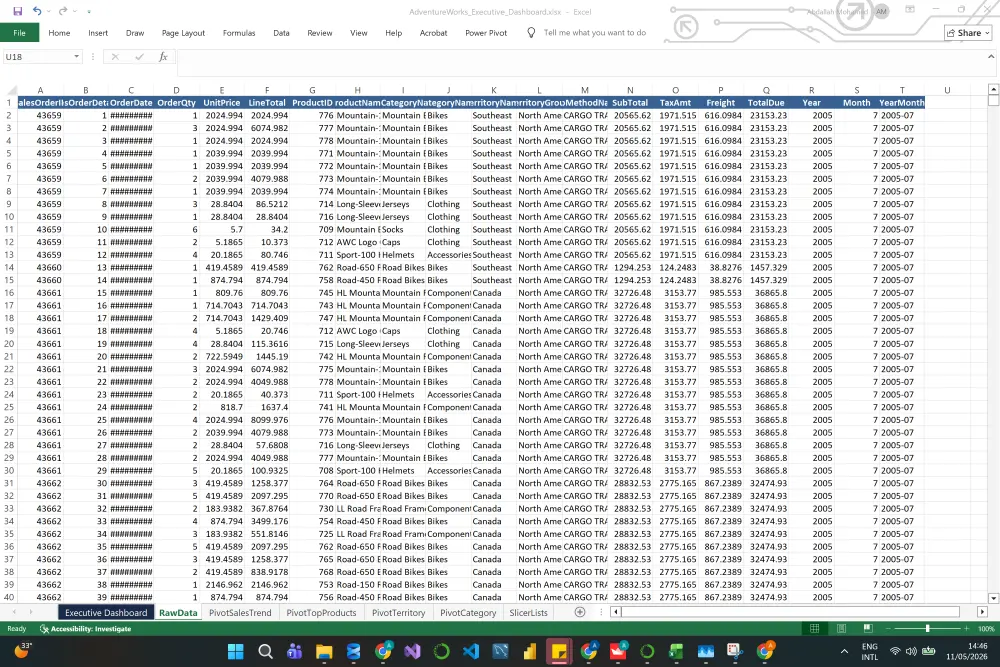This screenshot has height=667, width=1000.
Task: Select column A header
Action: (40, 90)
